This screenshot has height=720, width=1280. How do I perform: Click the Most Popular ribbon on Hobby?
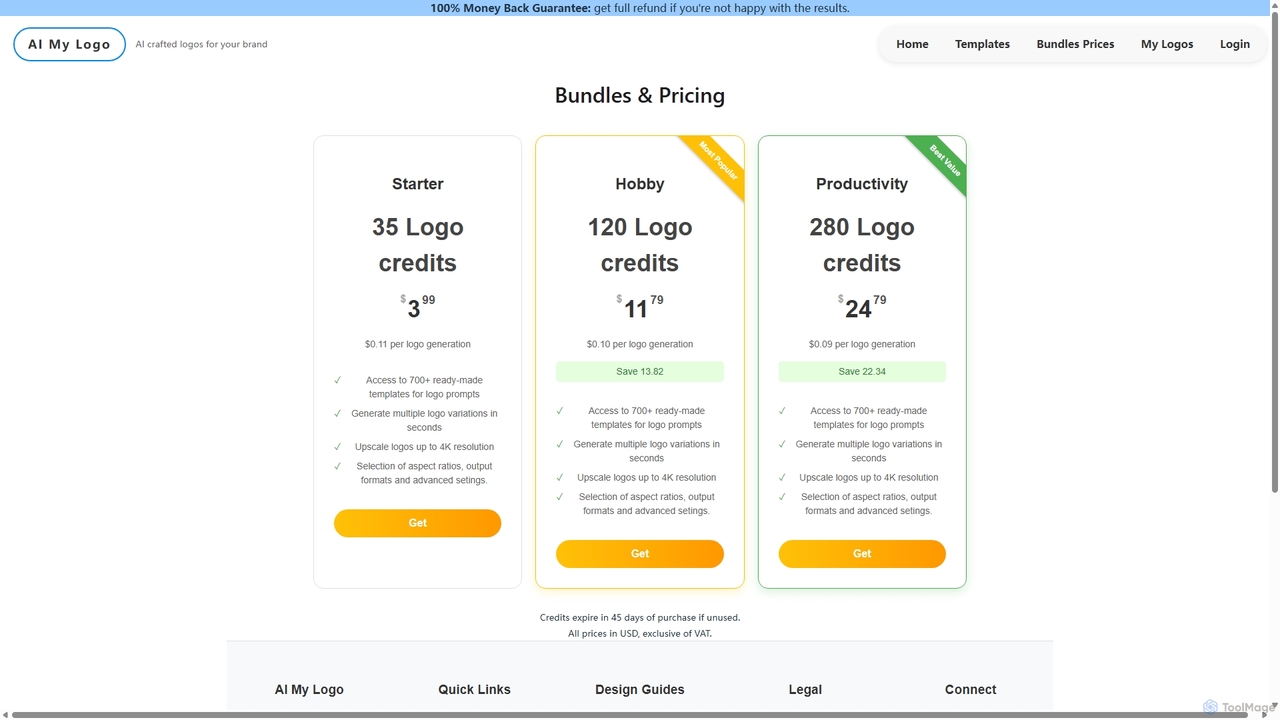tap(718, 161)
